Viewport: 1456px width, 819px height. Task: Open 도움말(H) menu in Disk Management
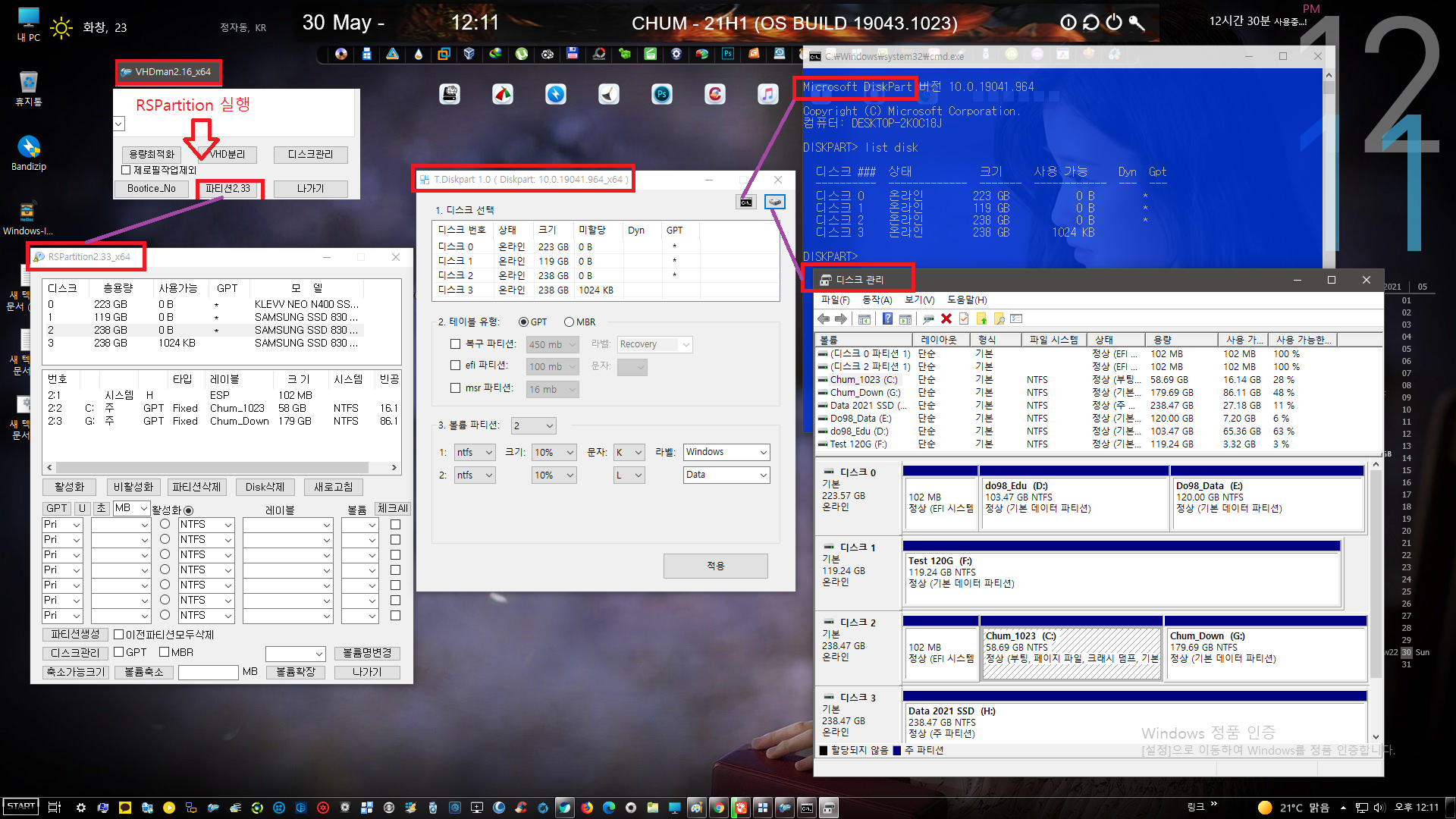tap(968, 300)
